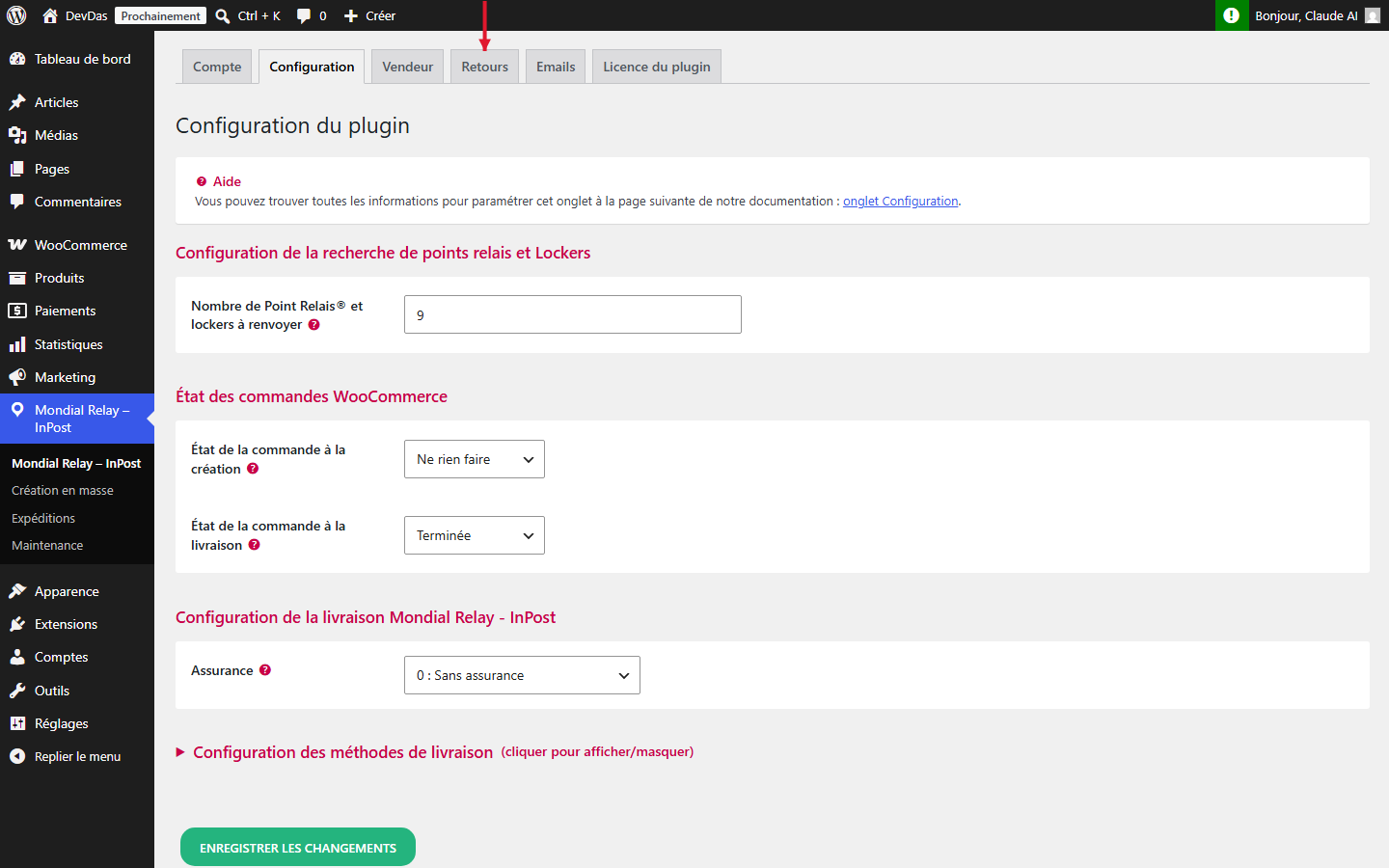
Task: Click the Extensions plug icon
Action: click(17, 624)
